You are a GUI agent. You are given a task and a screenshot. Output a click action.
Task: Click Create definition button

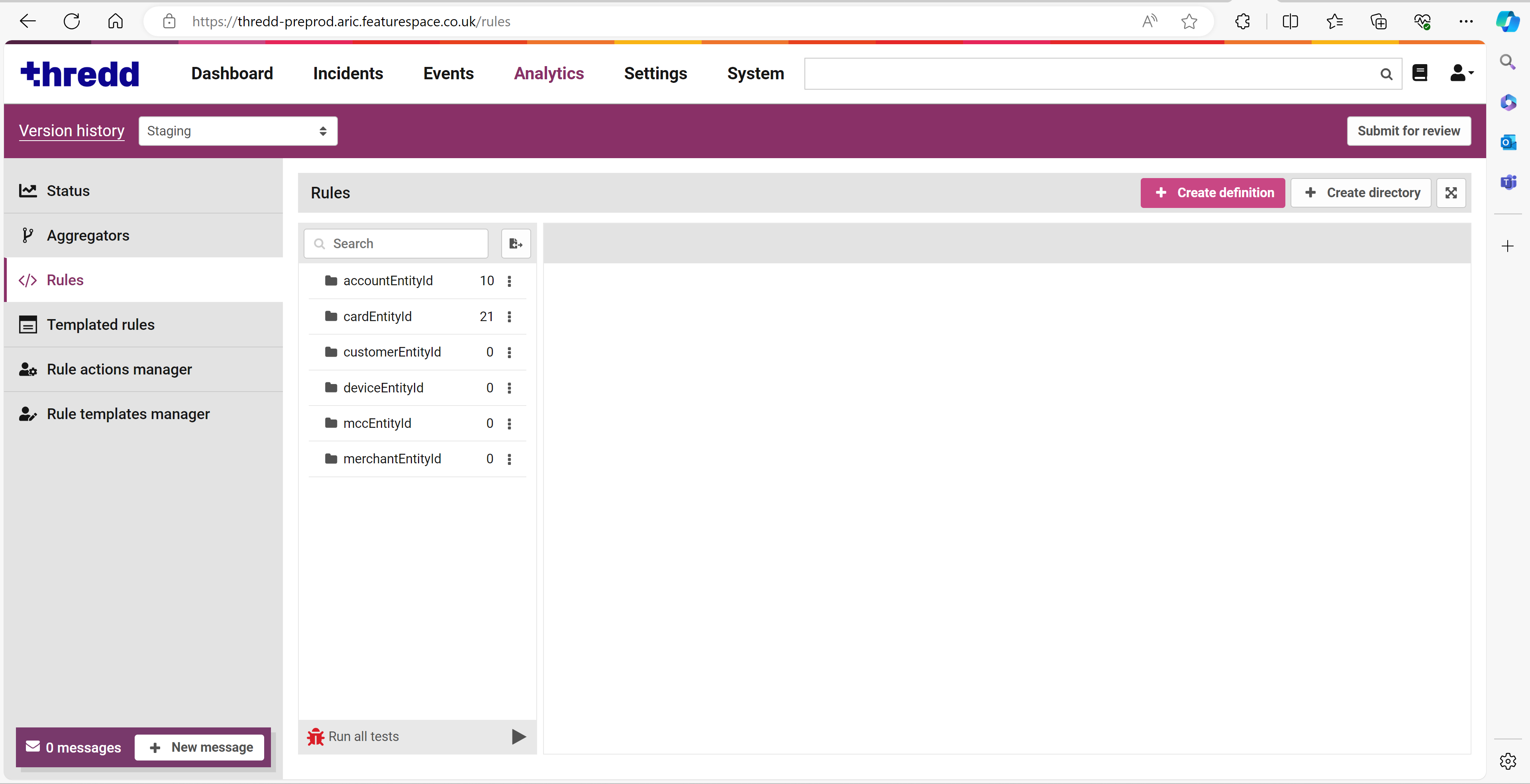click(x=1212, y=193)
